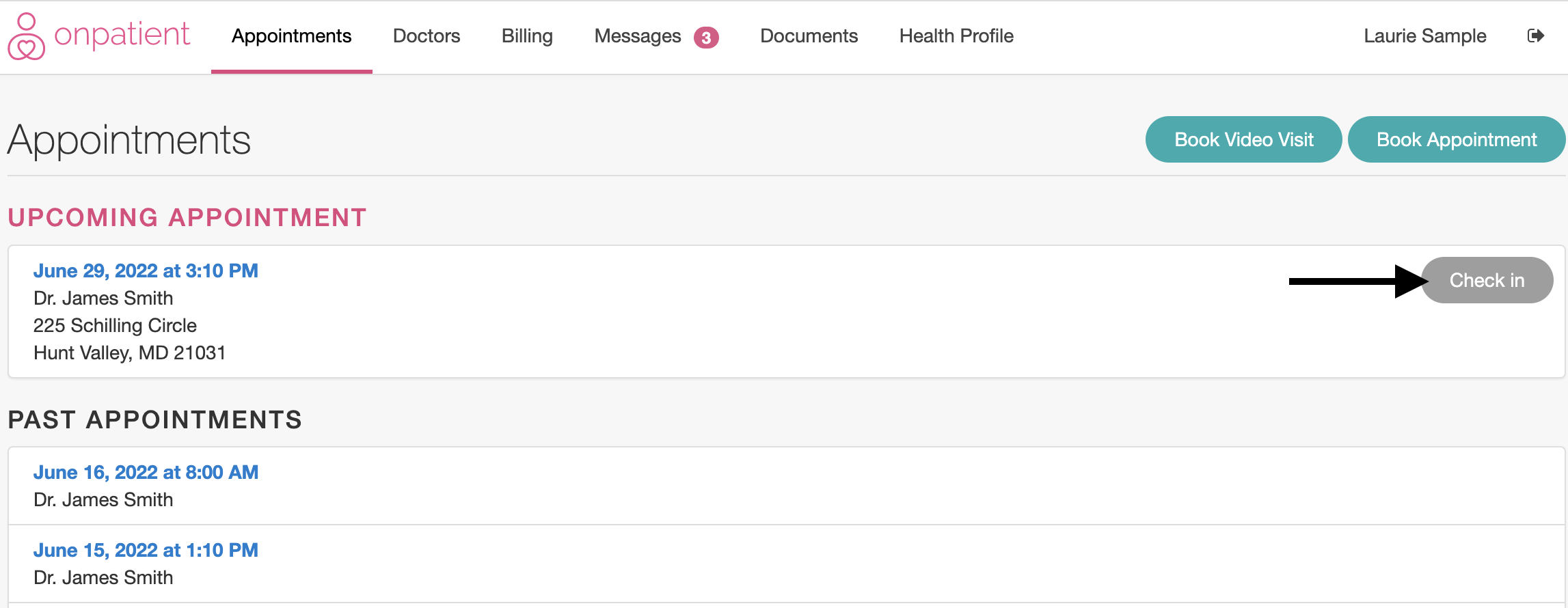Click Dr. James Smith under June 16 appointment
This screenshot has width=1568, height=608.
click(x=103, y=499)
